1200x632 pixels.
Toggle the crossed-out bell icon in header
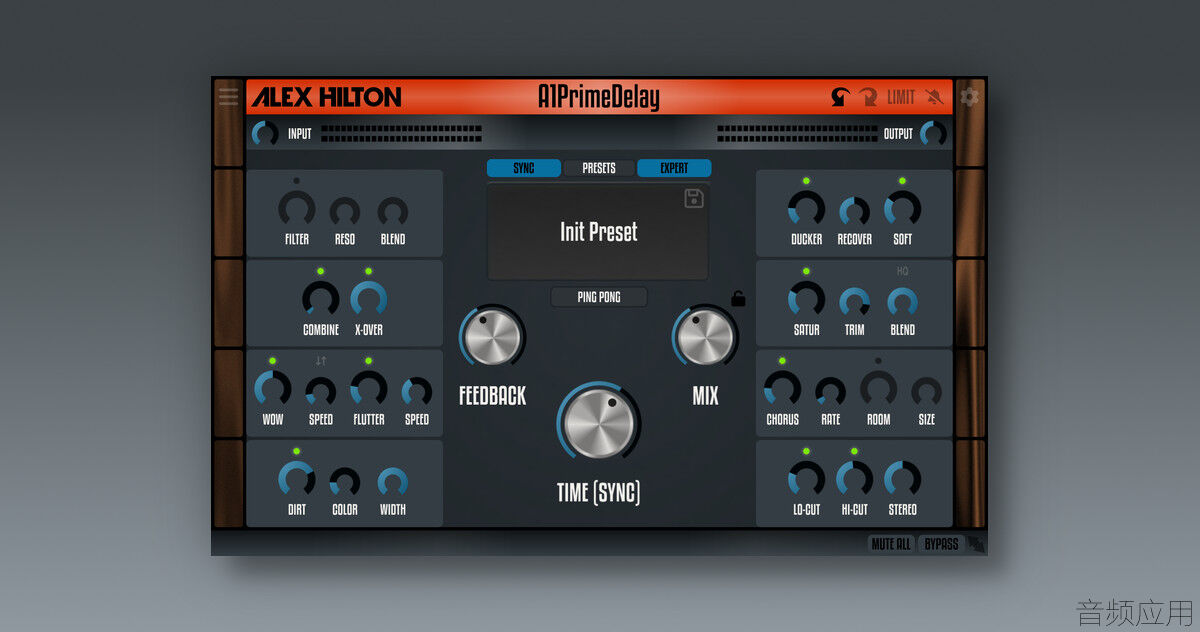[x=934, y=97]
